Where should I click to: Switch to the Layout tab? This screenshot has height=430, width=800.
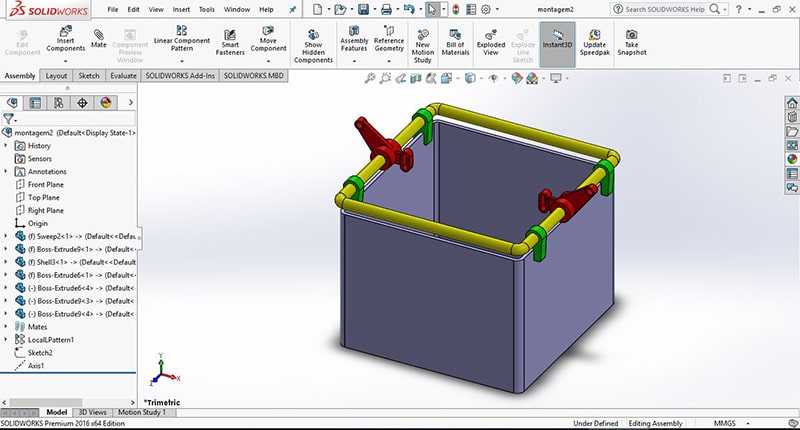56,75
